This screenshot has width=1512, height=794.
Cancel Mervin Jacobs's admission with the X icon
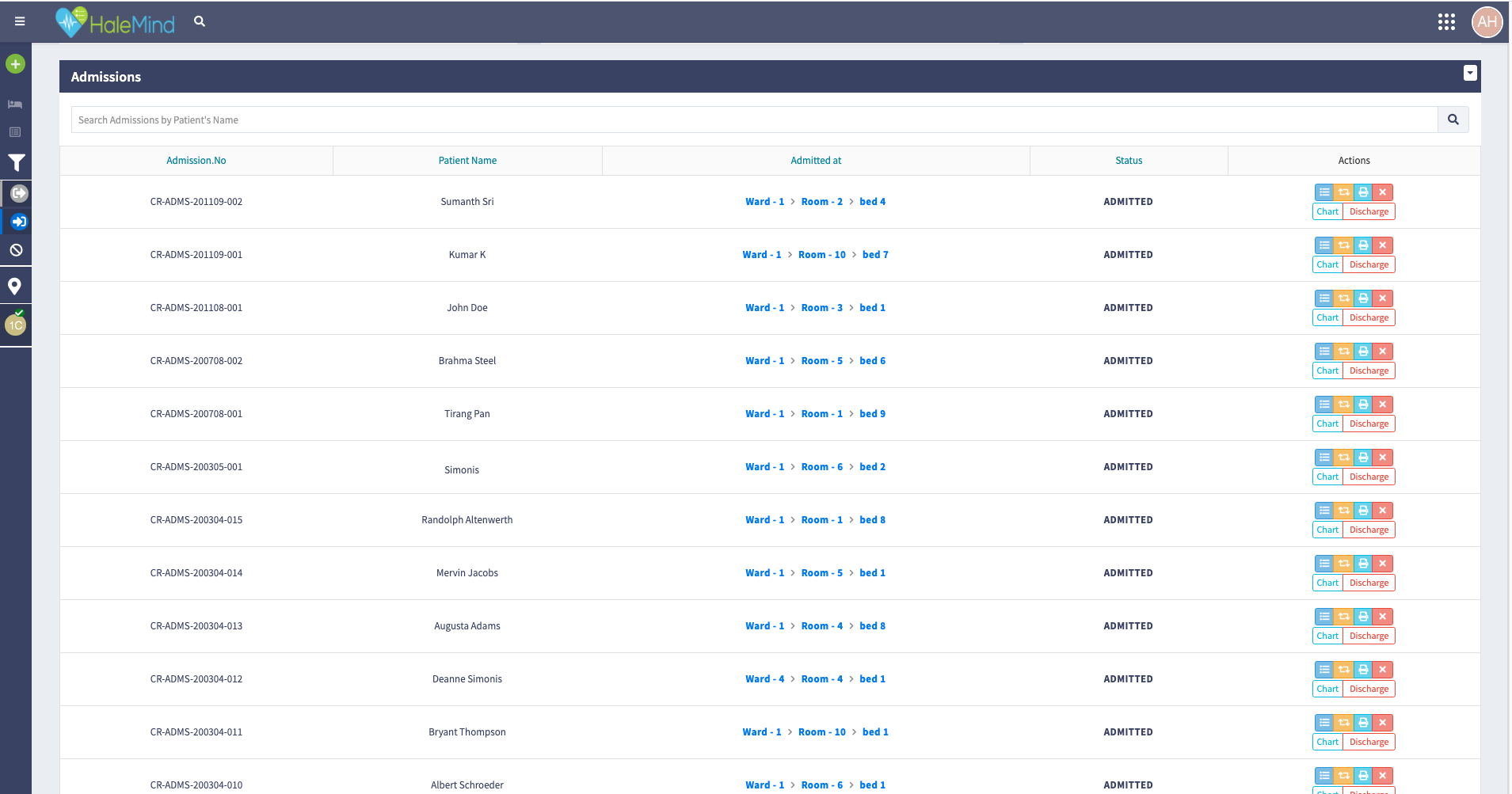point(1383,564)
